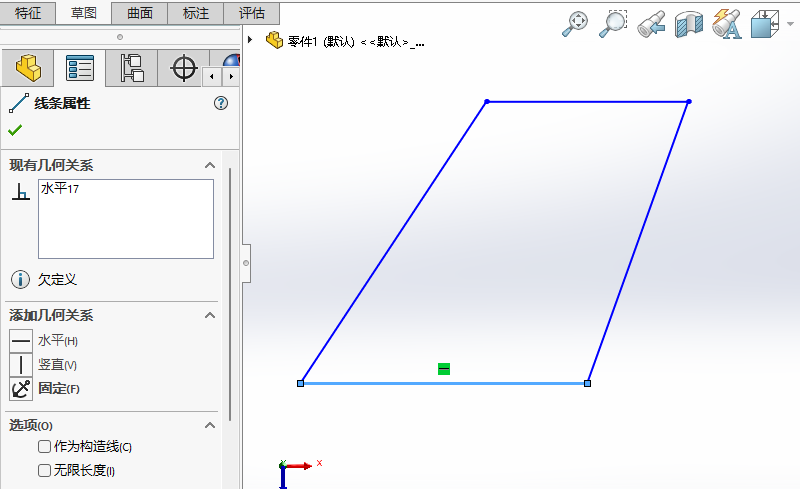Click the right arrow of manager tabs

pos(231,77)
